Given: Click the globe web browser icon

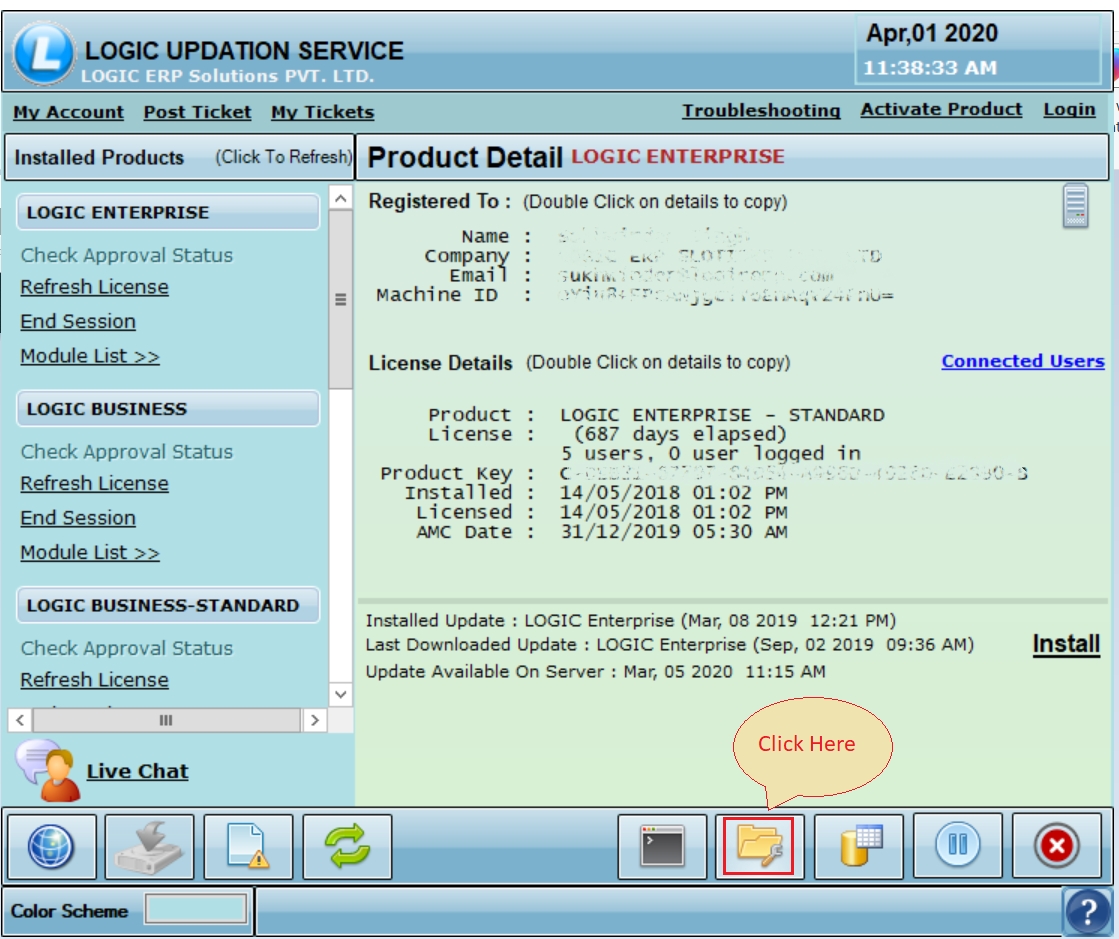Looking at the screenshot, I should 52,847.
